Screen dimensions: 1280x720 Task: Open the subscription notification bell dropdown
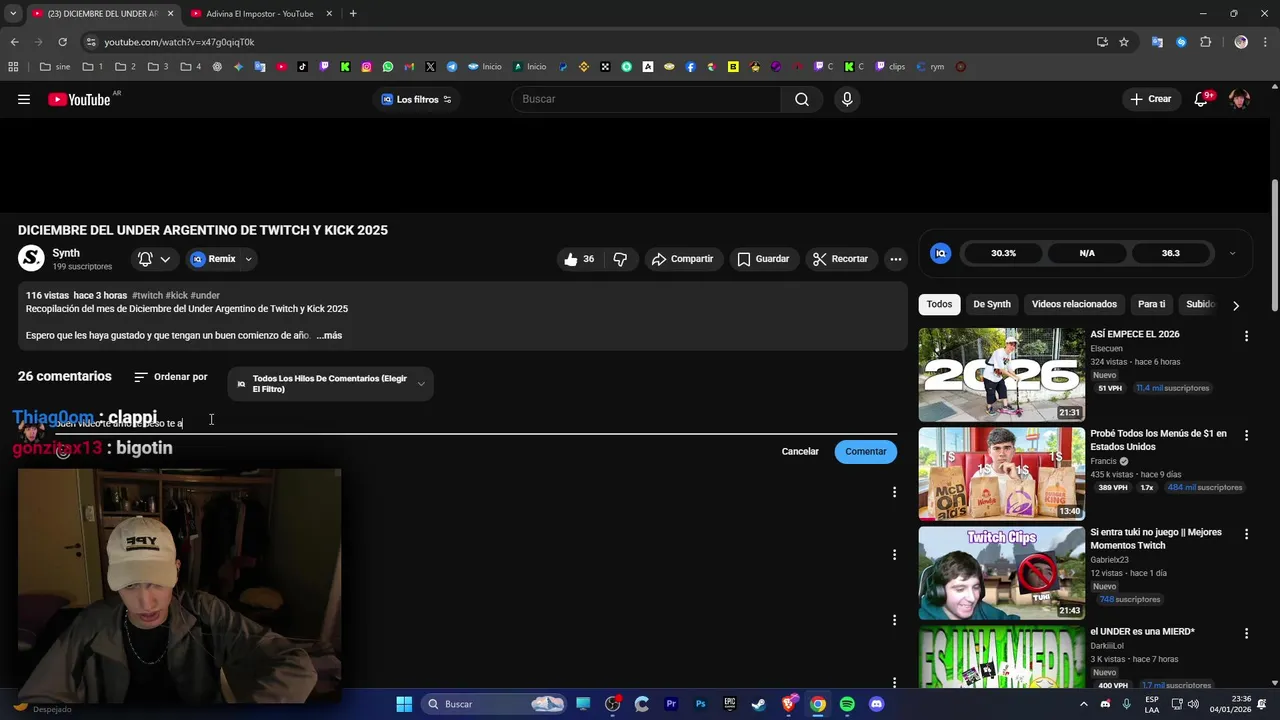(154, 259)
